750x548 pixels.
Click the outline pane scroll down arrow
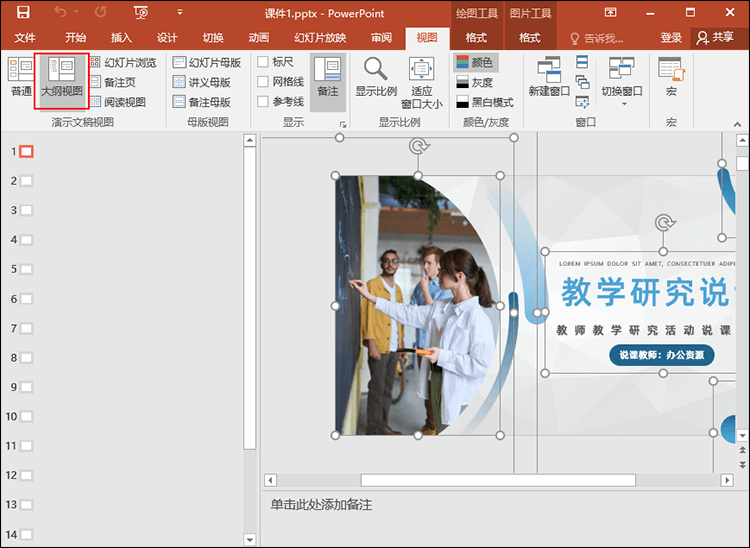[250, 539]
